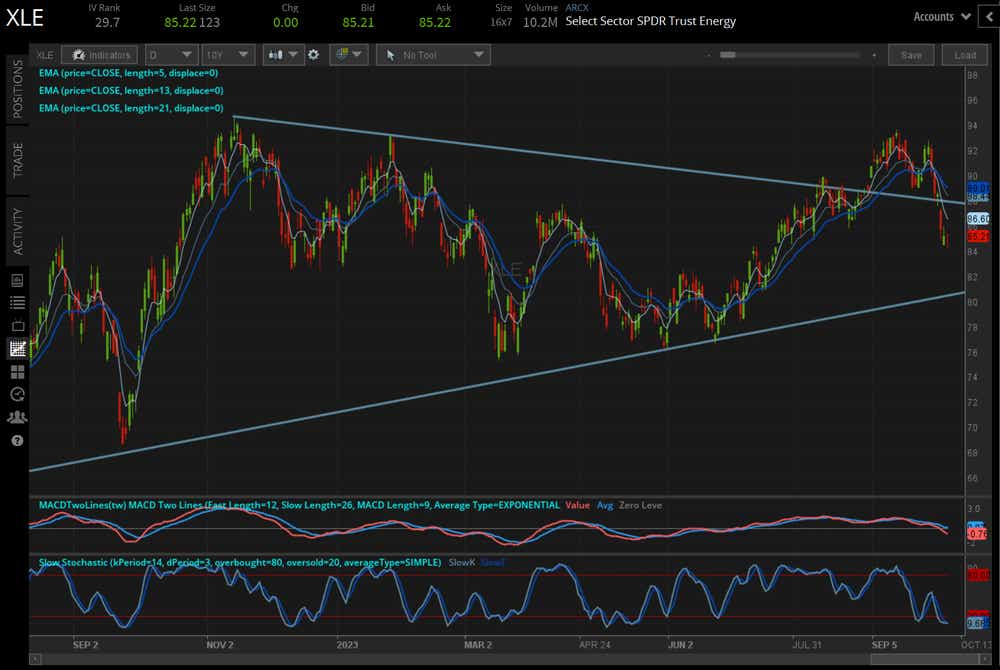
Task: Select the EMA length=13 study label
Action: coord(131,91)
